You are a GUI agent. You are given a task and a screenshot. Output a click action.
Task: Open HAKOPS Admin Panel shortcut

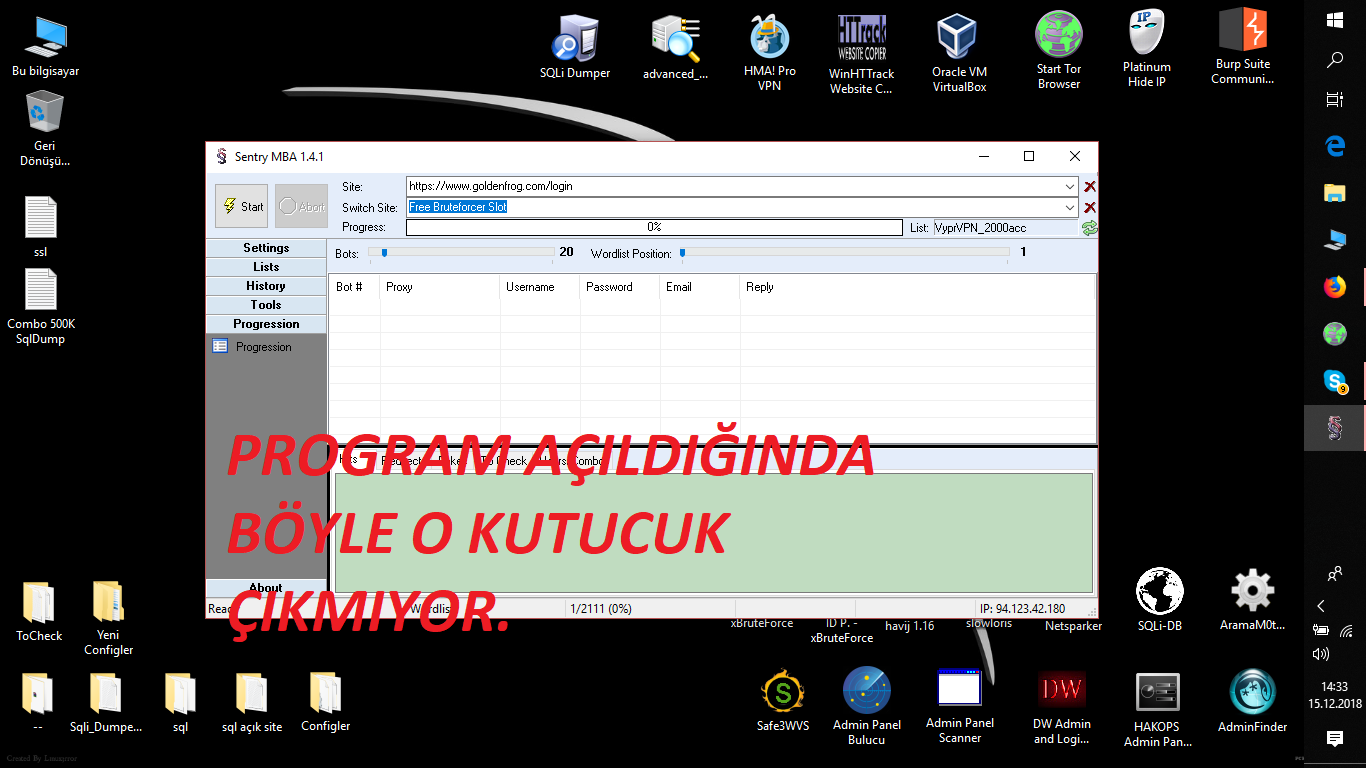click(1158, 709)
